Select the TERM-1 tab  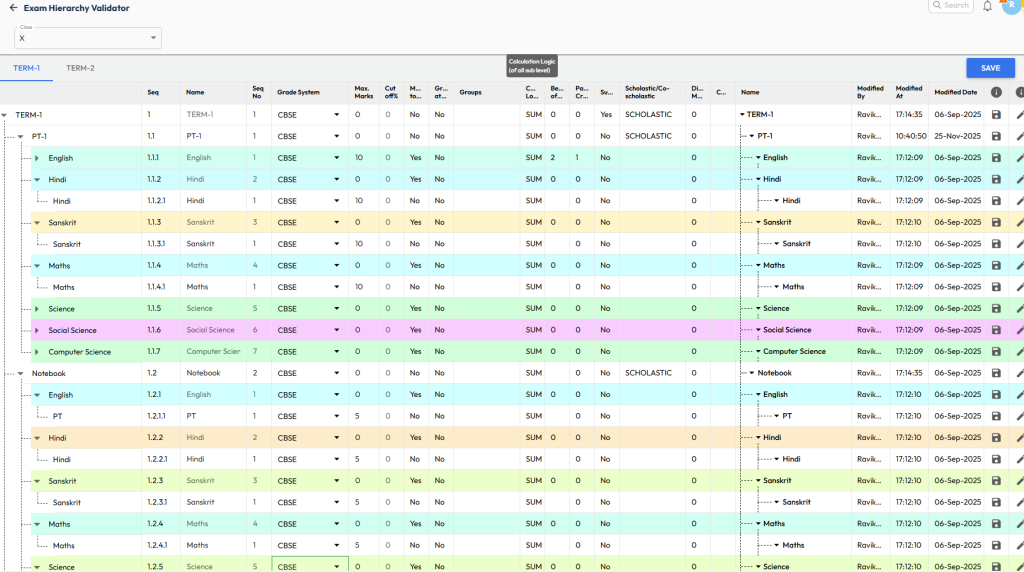coord(26,68)
